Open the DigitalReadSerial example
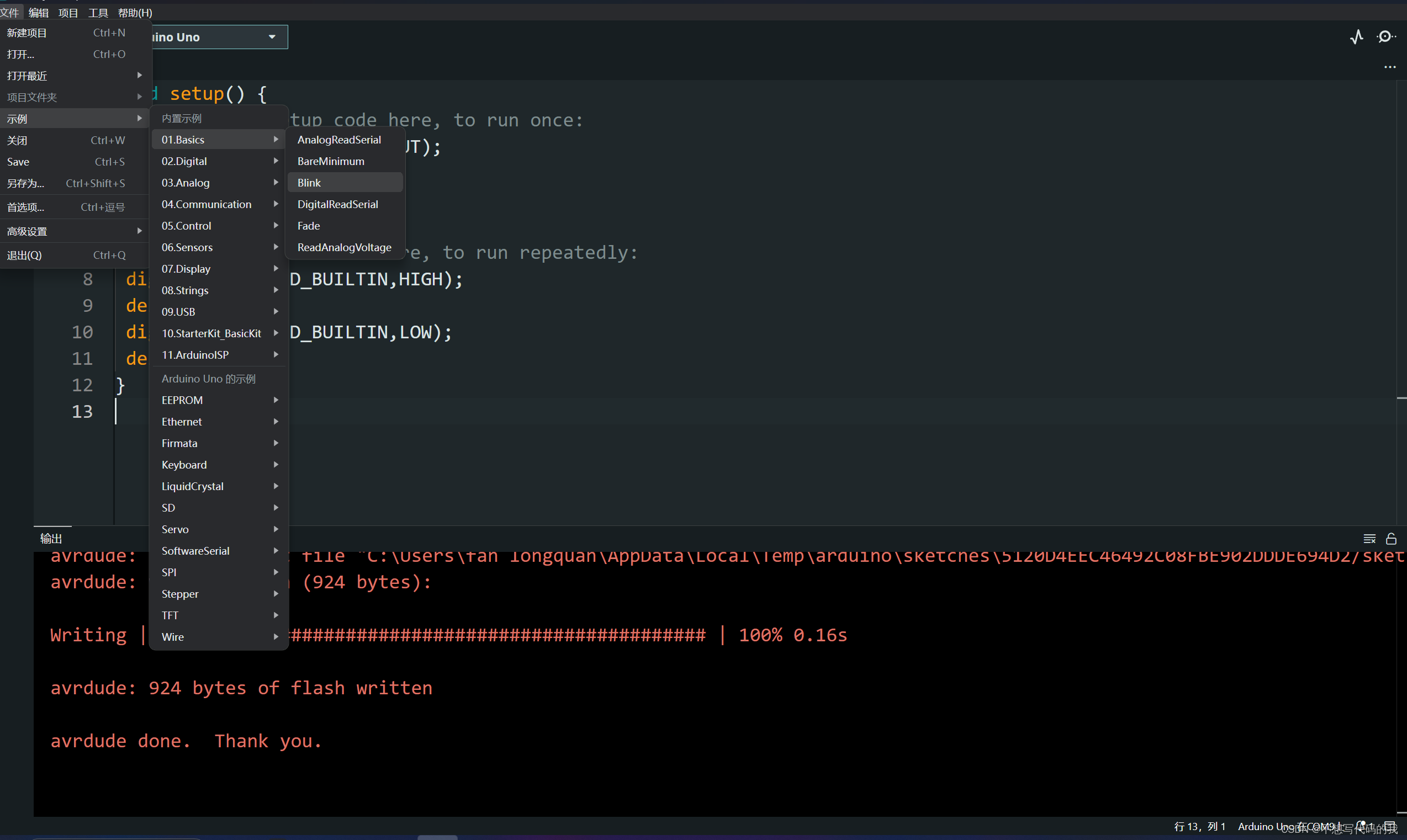1407x840 pixels. (x=345, y=204)
